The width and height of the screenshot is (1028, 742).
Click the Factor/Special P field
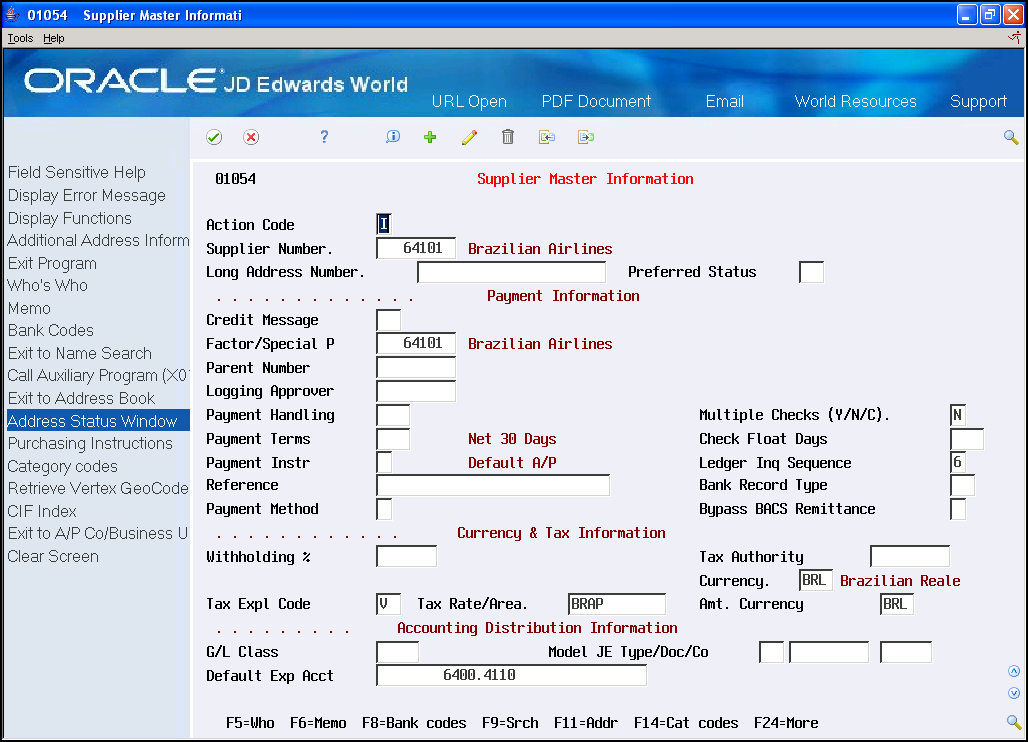click(x=416, y=343)
